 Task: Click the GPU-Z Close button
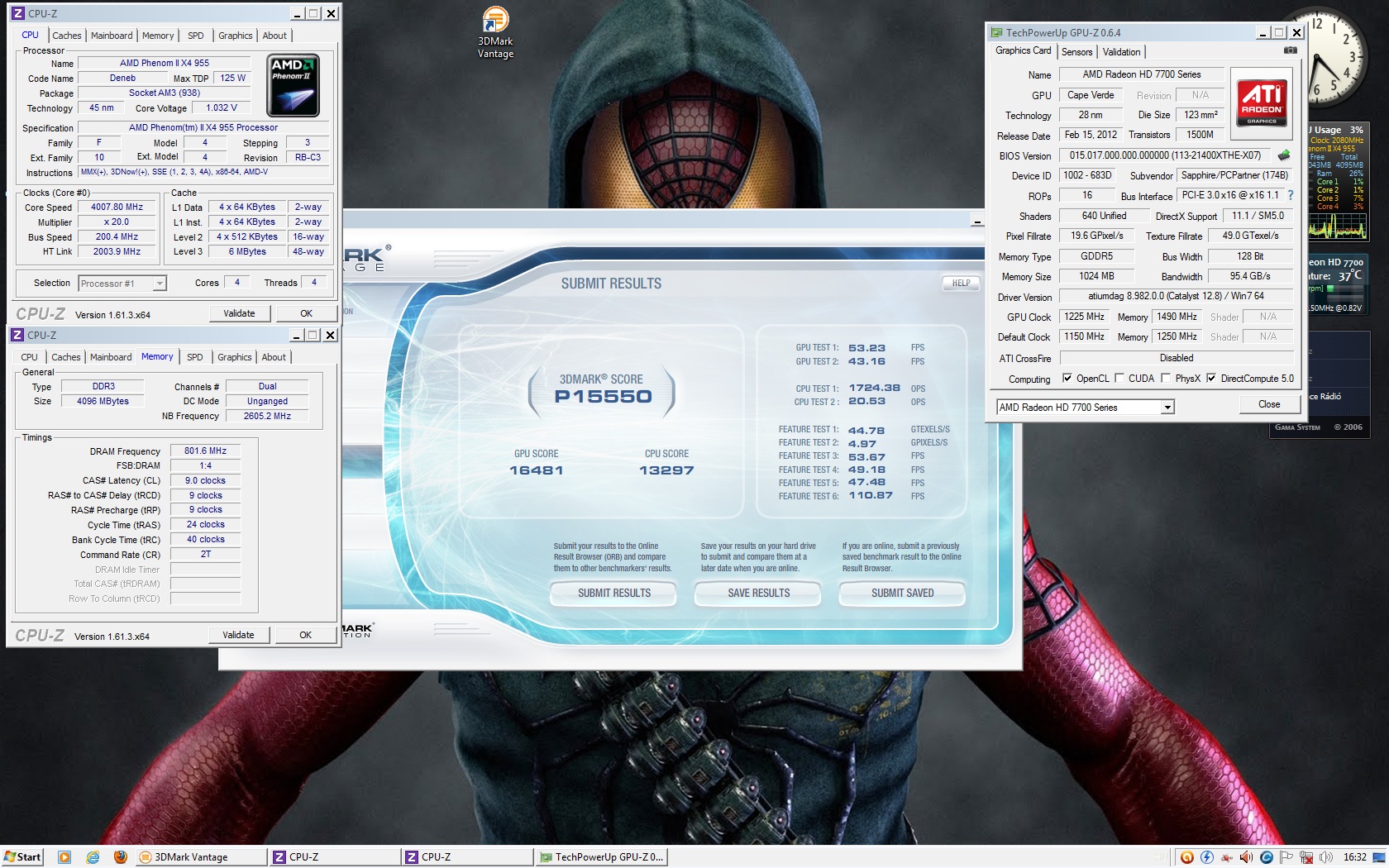1269,404
